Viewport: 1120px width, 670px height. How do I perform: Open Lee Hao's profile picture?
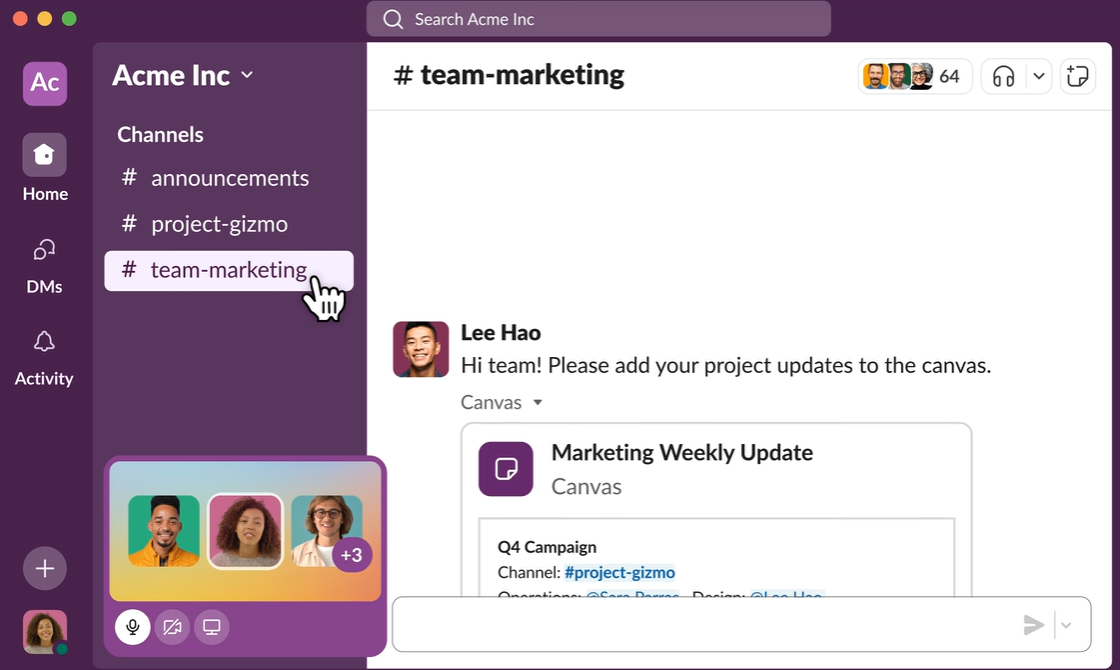tap(421, 349)
